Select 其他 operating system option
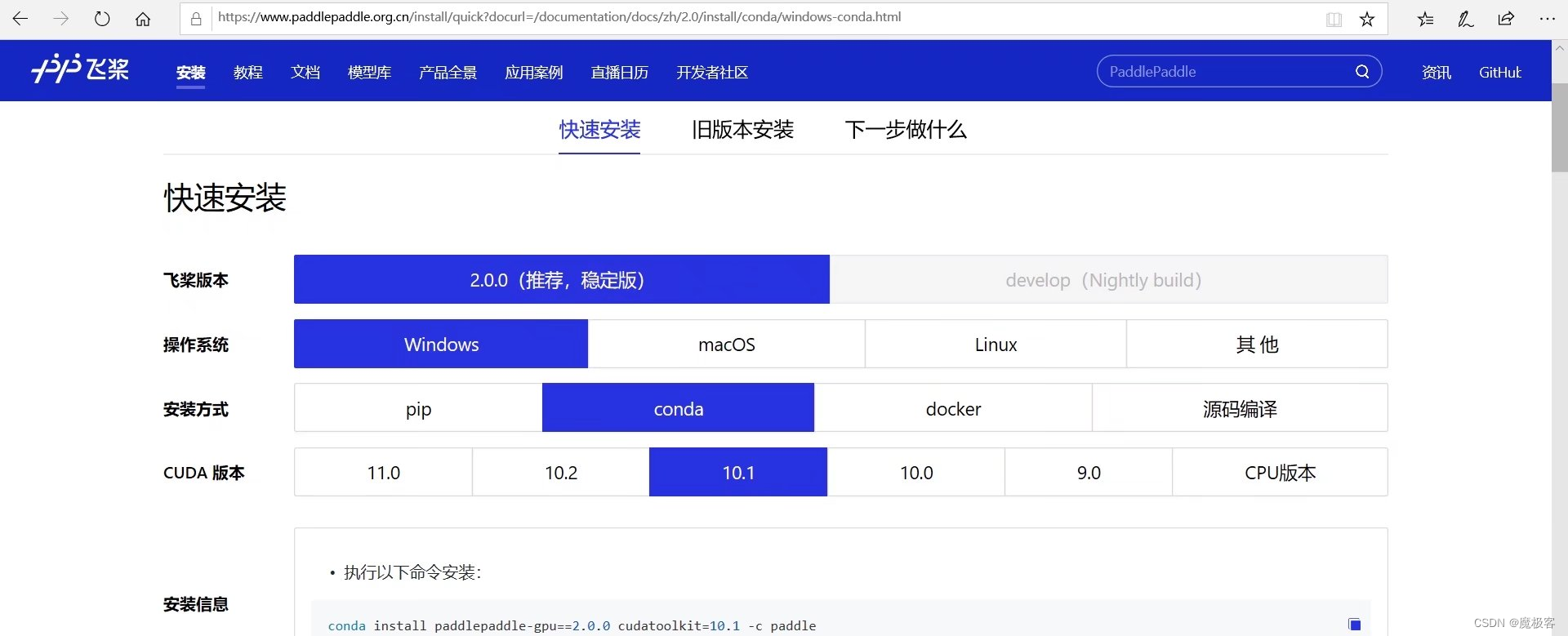 coord(1257,344)
